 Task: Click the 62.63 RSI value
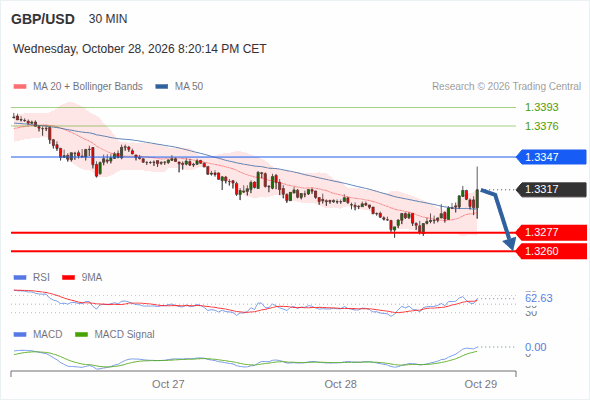point(539,298)
